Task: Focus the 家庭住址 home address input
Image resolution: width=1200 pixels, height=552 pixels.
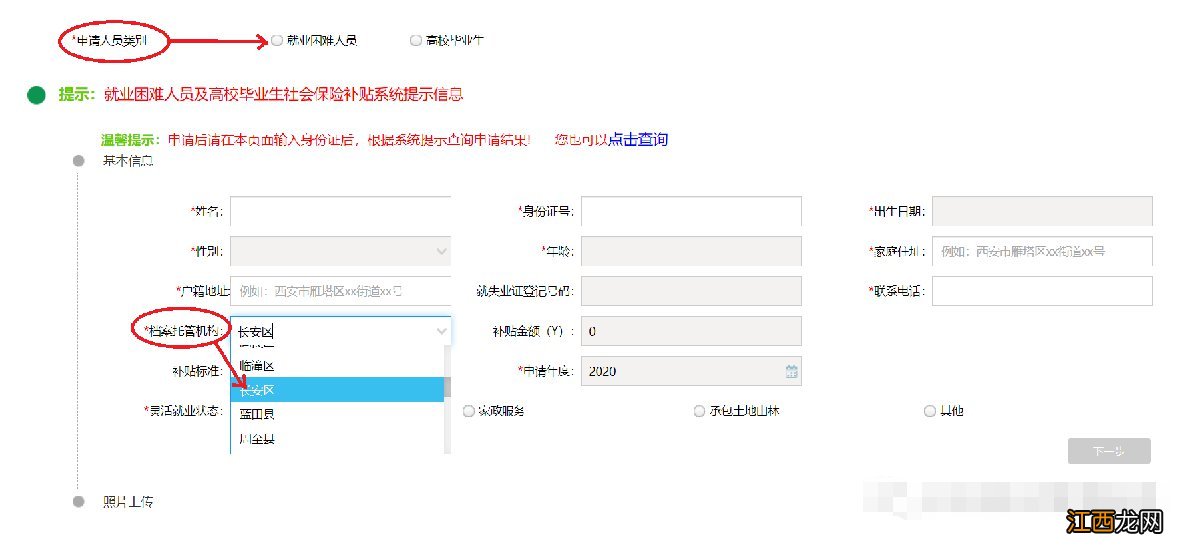Action: 1042,251
